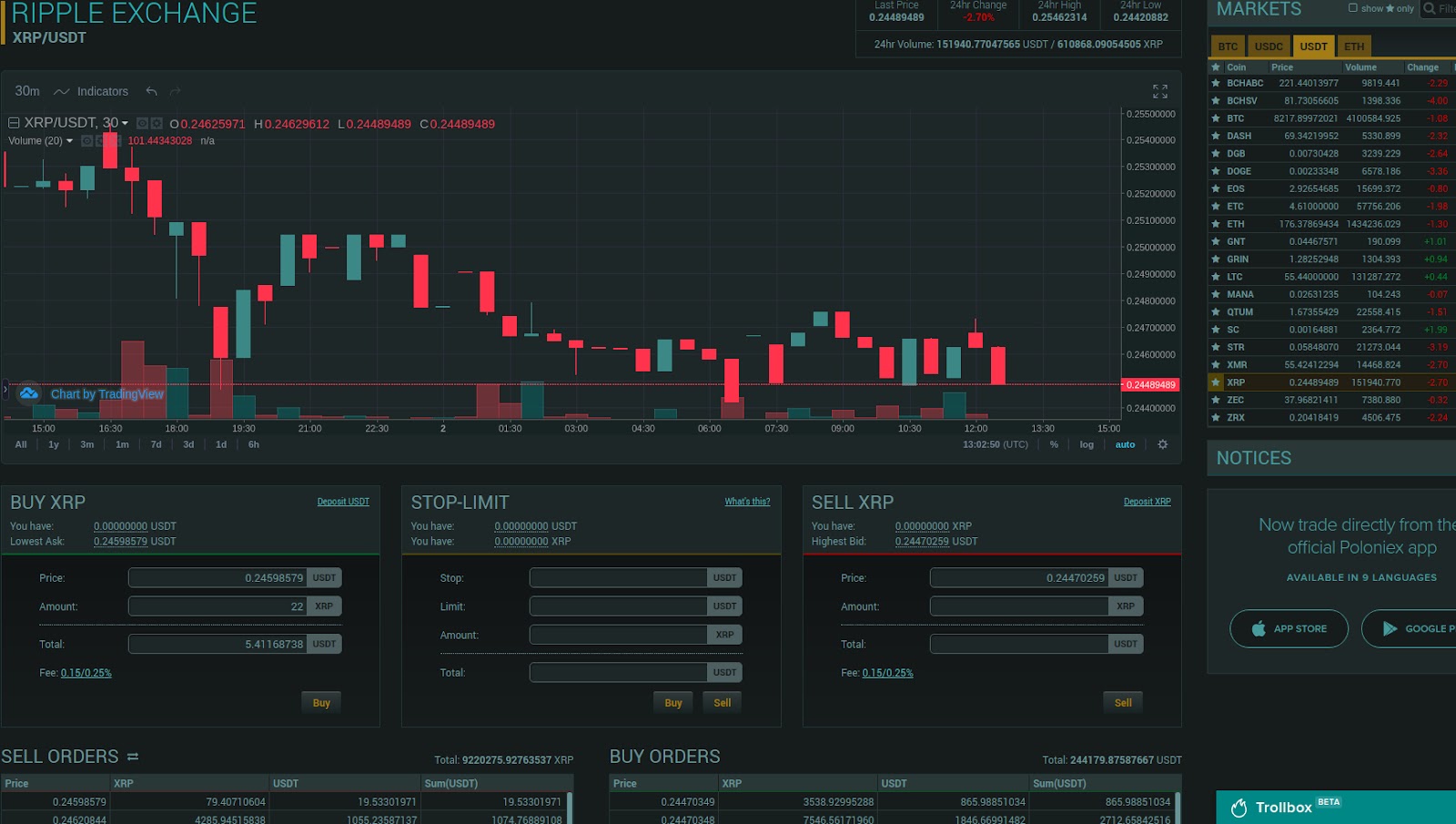Toggle favorite star for DASH row
This screenshot has height=824, width=1456.
click(x=1216, y=136)
